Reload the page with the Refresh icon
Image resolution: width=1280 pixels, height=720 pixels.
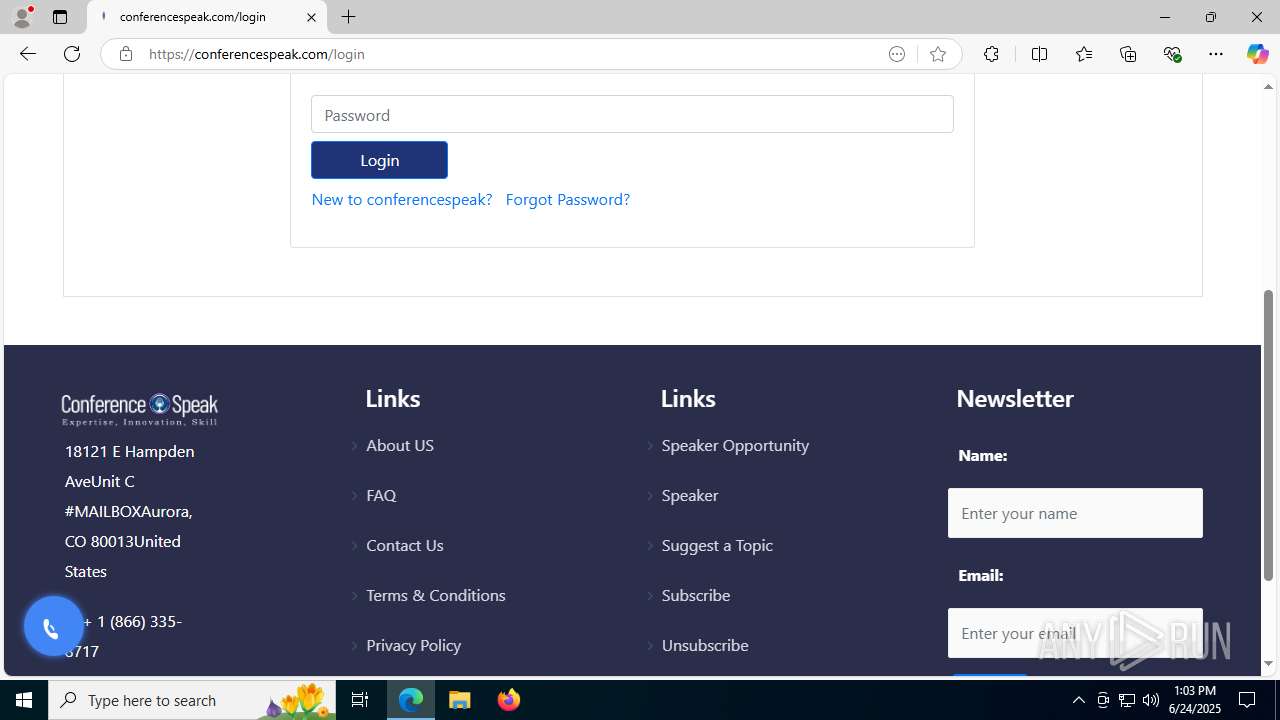tap(72, 54)
